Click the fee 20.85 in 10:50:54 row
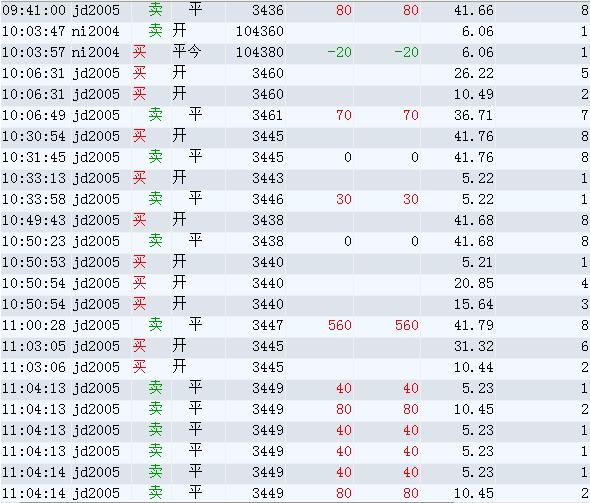The width and height of the screenshot is (590, 503). click(474, 284)
